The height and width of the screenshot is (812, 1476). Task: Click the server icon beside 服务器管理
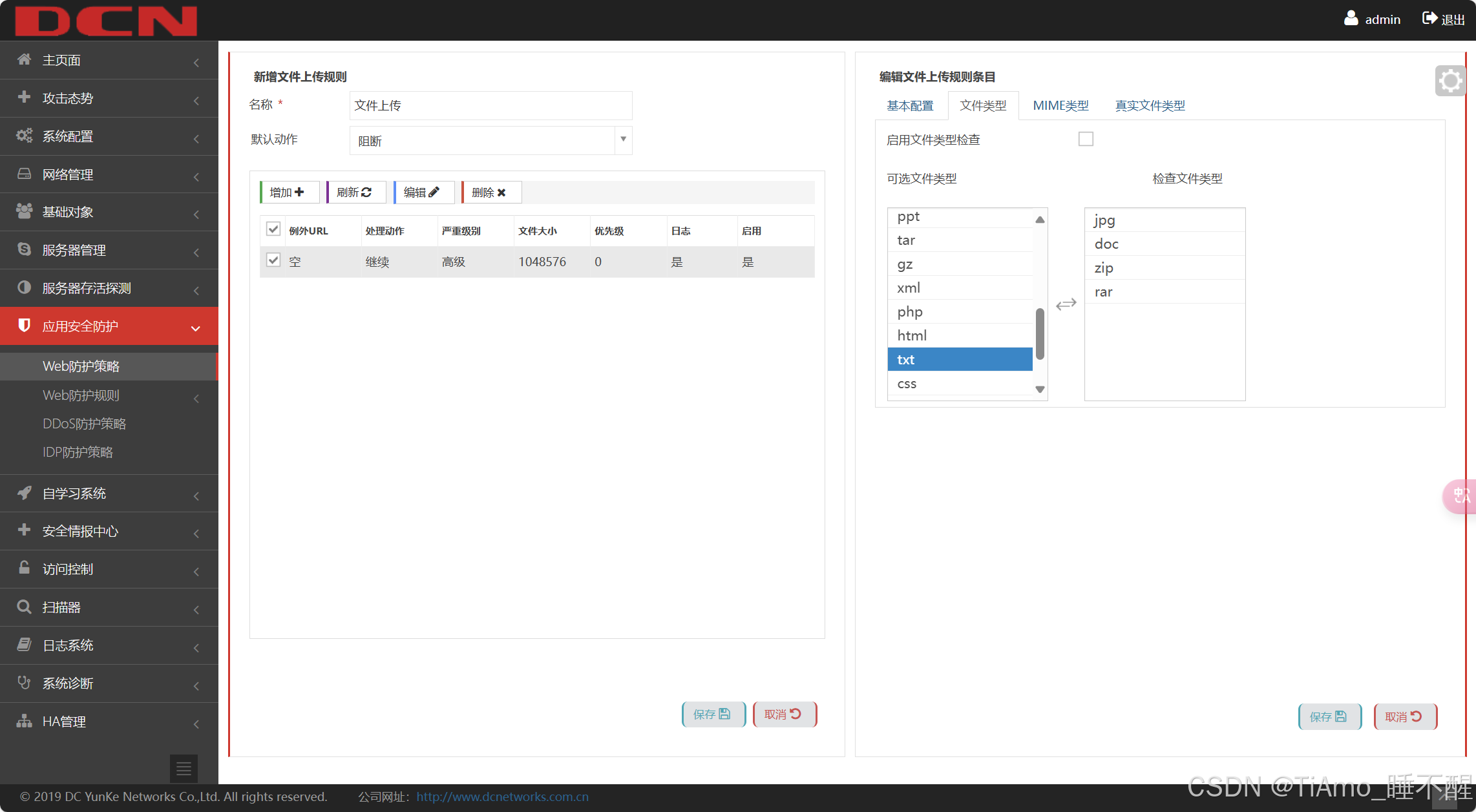click(x=24, y=249)
